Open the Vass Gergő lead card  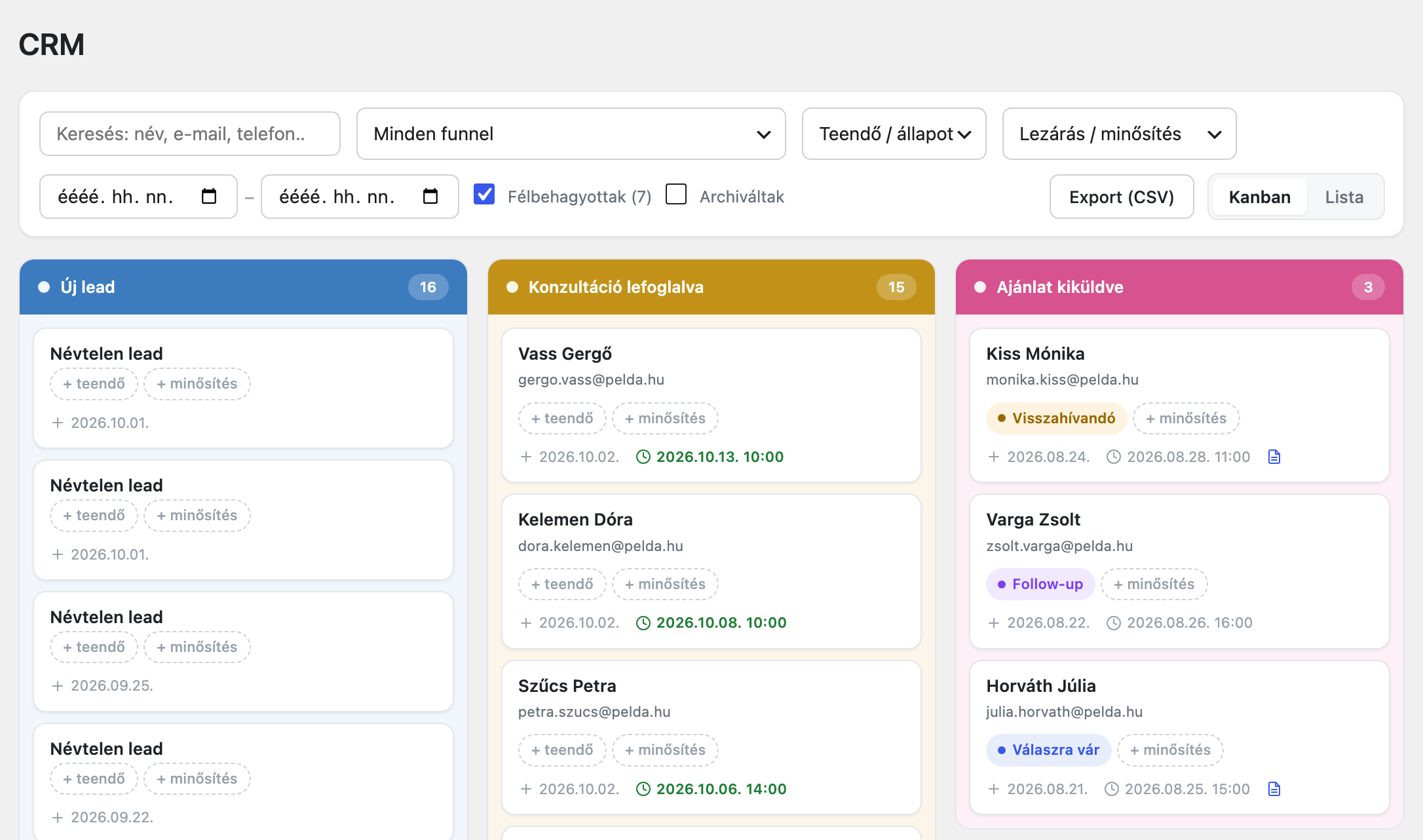(711, 406)
